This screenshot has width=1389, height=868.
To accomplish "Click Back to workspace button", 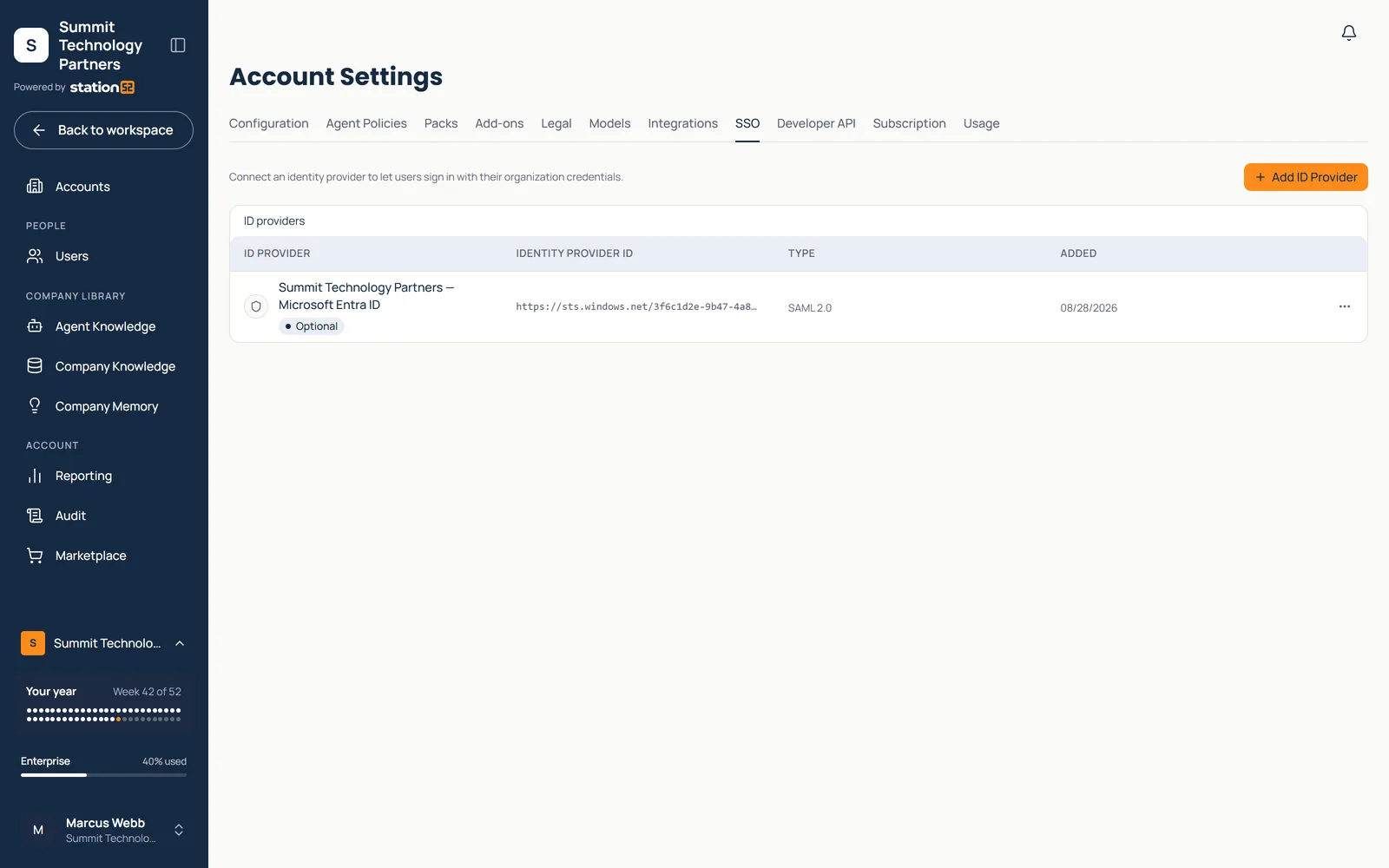I will (x=103, y=130).
